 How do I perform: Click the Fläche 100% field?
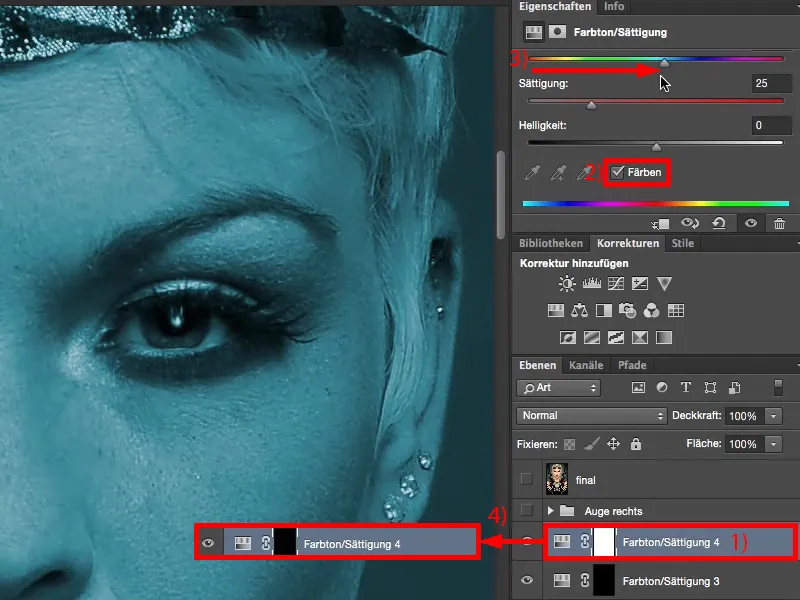745,444
